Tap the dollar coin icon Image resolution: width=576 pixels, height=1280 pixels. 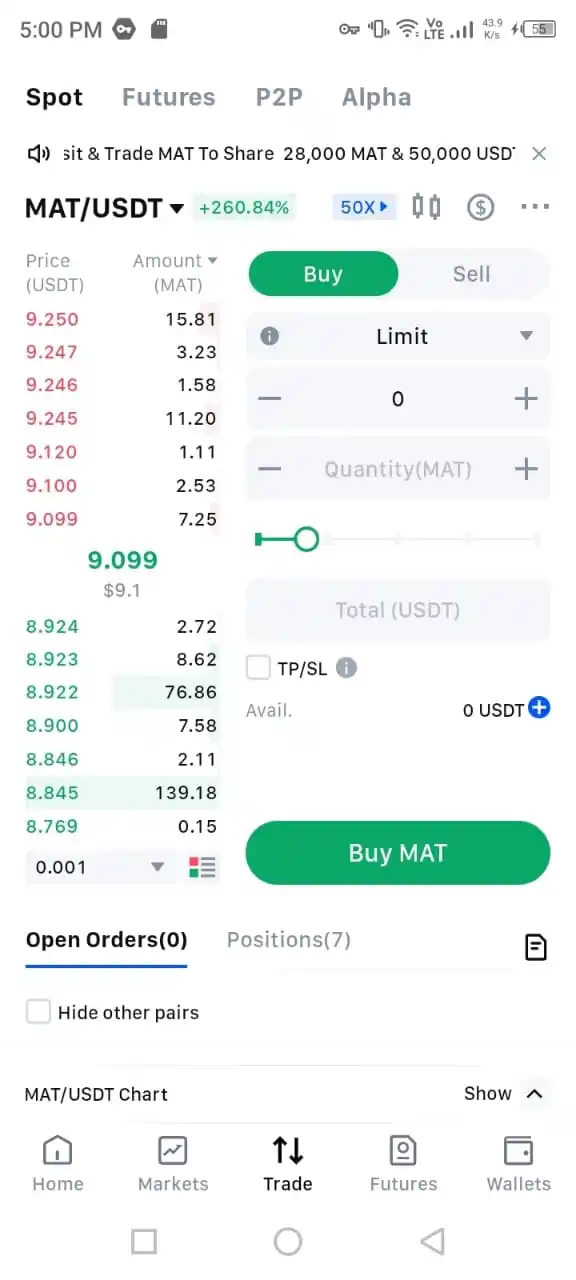(481, 207)
